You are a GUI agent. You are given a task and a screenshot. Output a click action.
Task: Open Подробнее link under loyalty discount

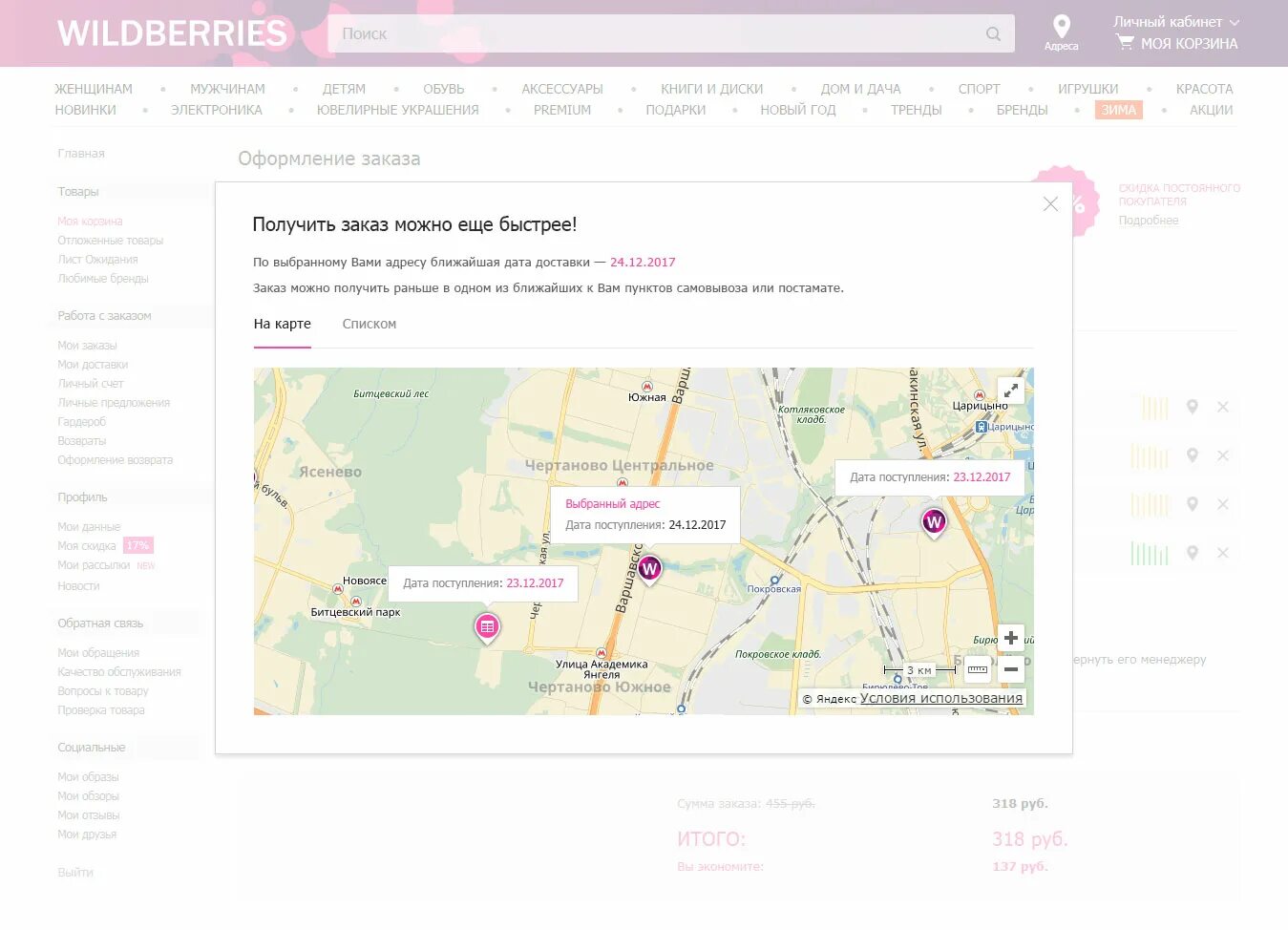pos(1149,221)
